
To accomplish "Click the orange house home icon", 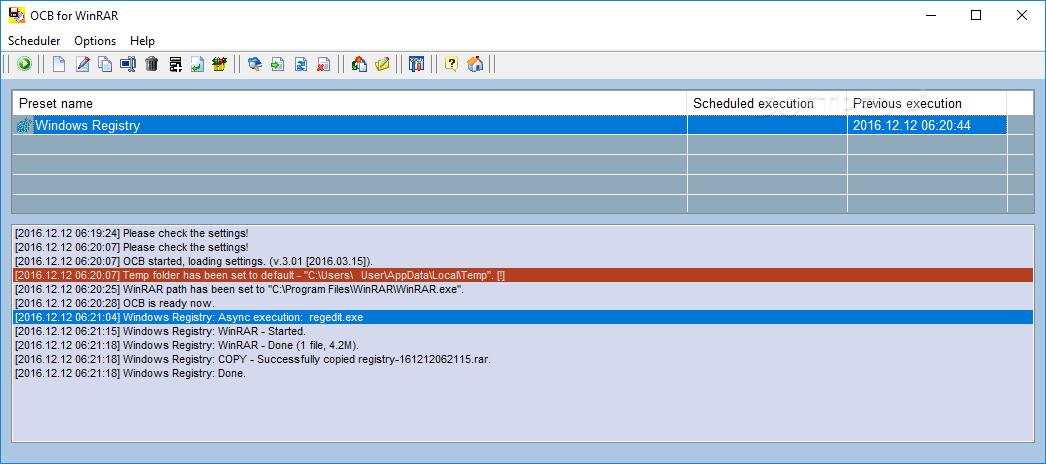I will [x=475, y=64].
